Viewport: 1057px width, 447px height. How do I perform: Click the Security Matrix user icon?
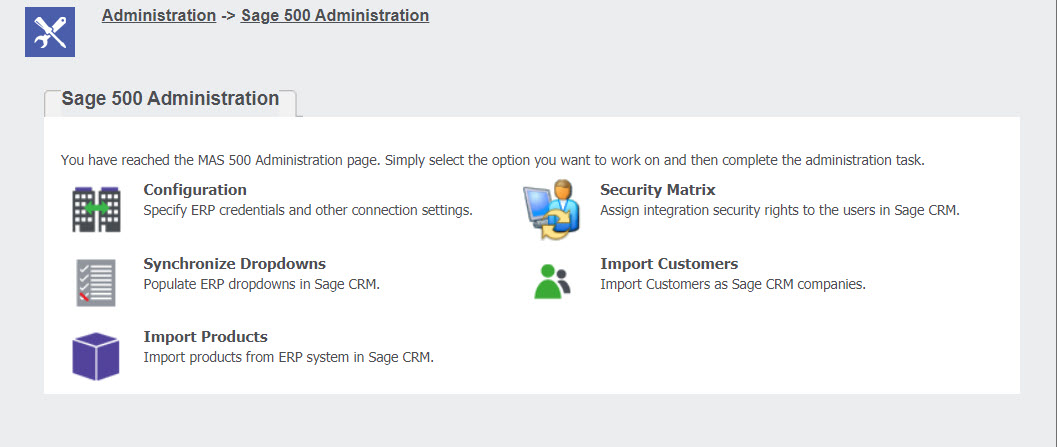(551, 210)
